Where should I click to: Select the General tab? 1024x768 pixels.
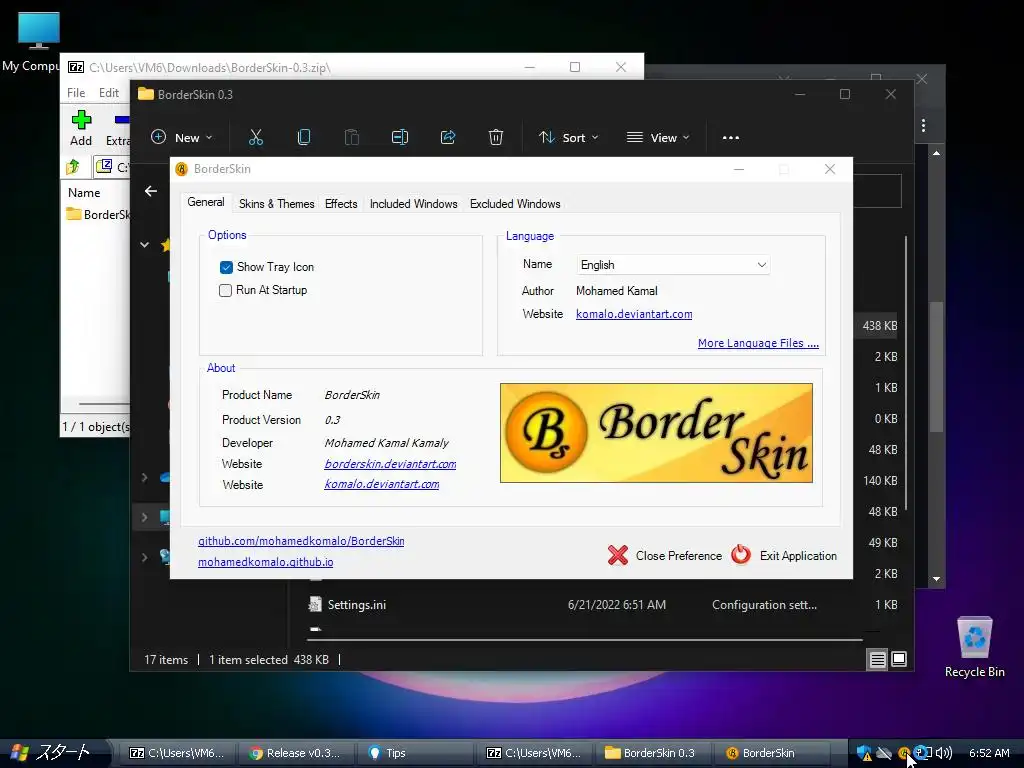pos(206,202)
